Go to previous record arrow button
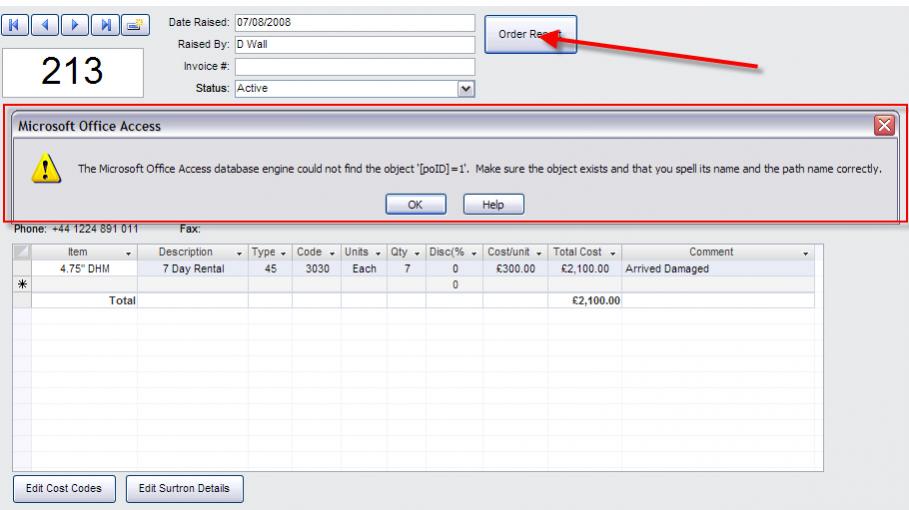The image size is (909, 510). click(x=45, y=25)
